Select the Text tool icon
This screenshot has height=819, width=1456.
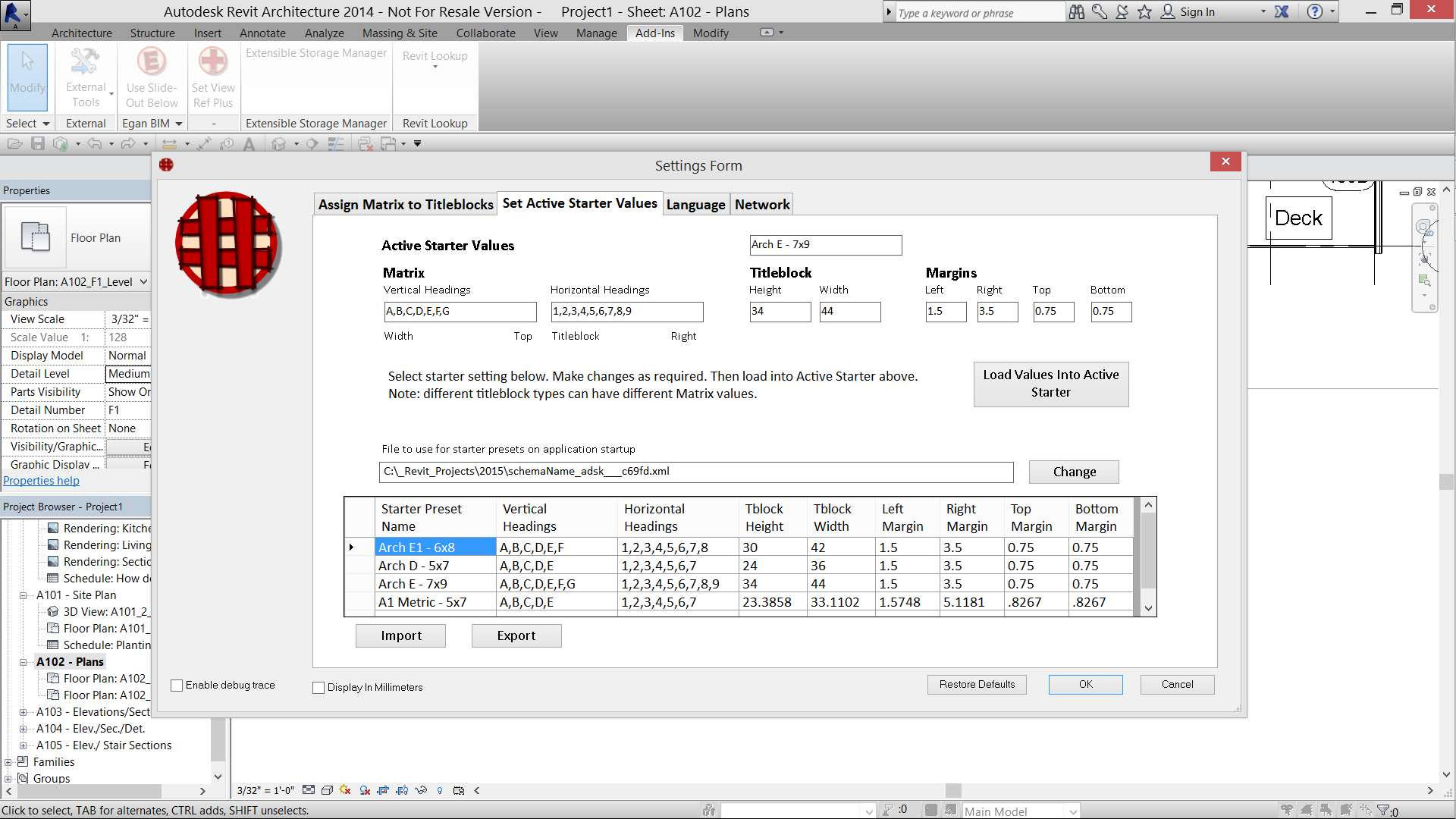coord(249,144)
